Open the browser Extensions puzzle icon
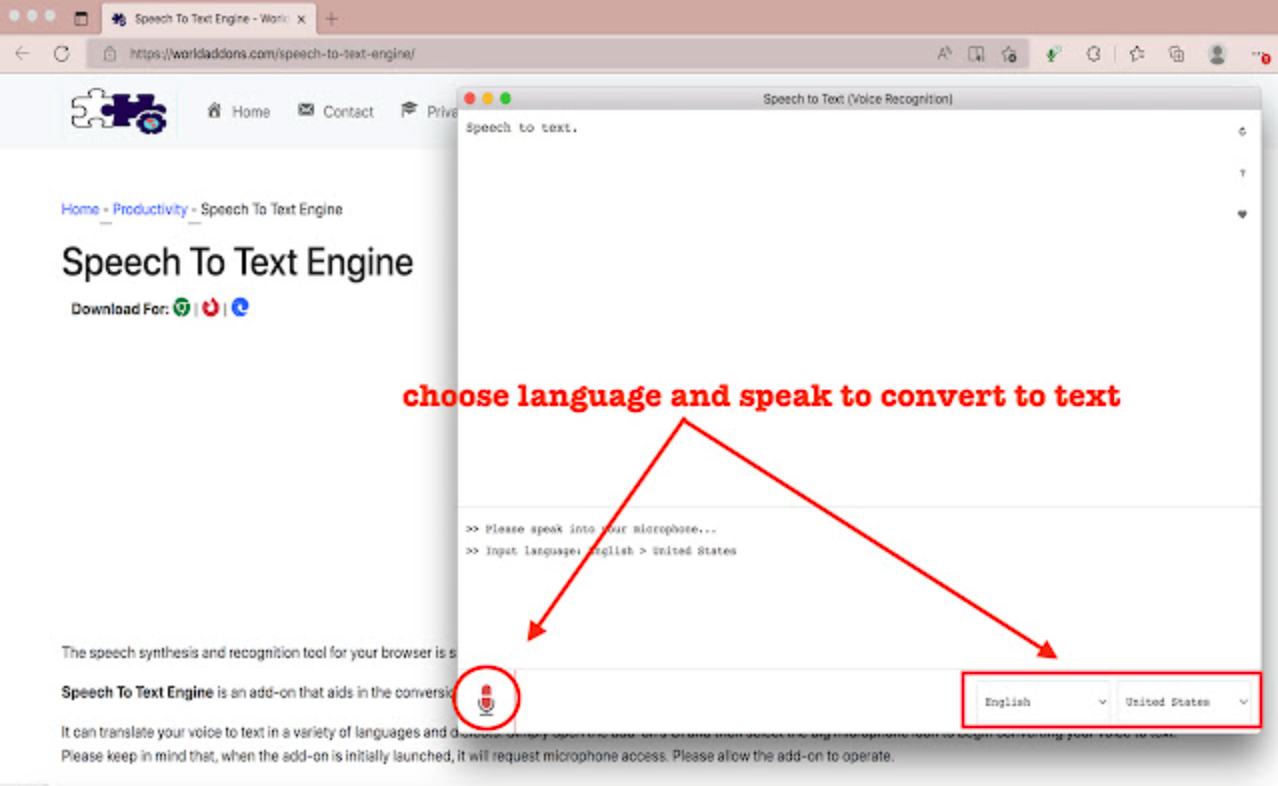Image resolution: width=1278 pixels, height=786 pixels. [x=1093, y=55]
